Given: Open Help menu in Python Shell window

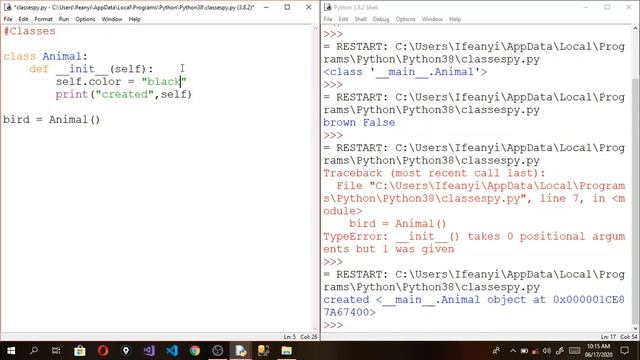Looking at the screenshot, I should [x=455, y=19].
